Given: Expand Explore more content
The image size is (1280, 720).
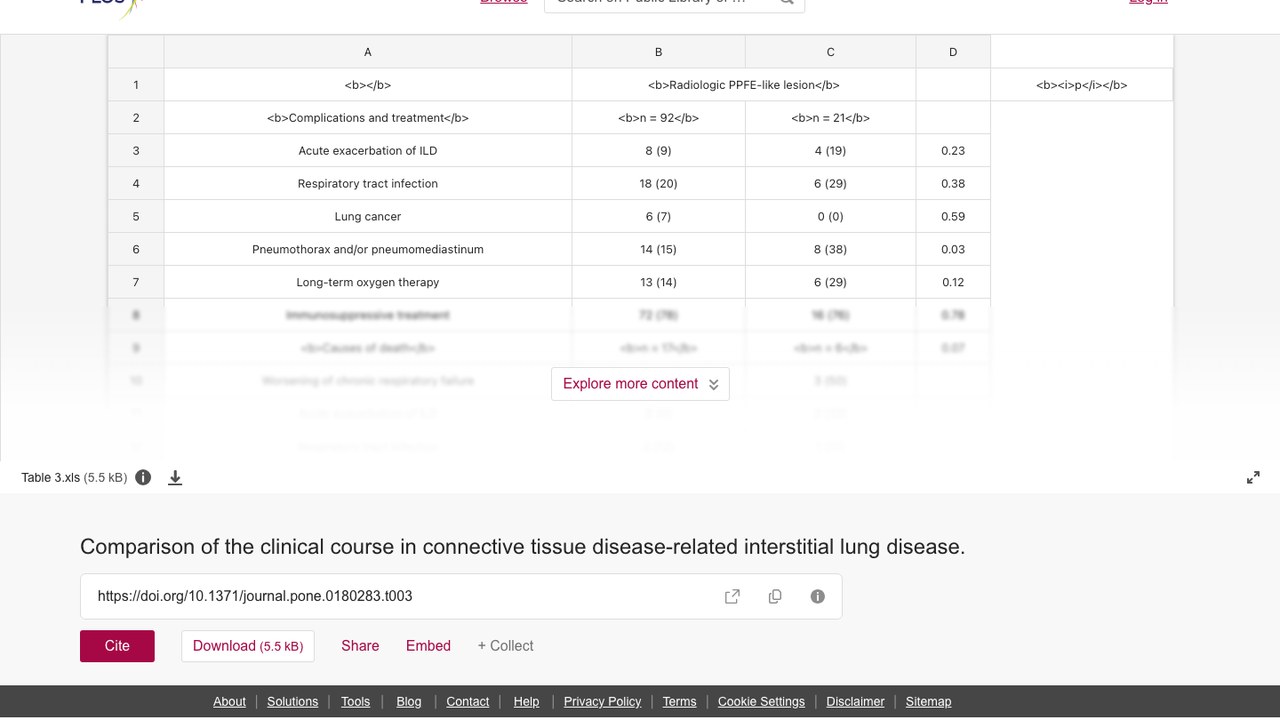Looking at the screenshot, I should [640, 384].
